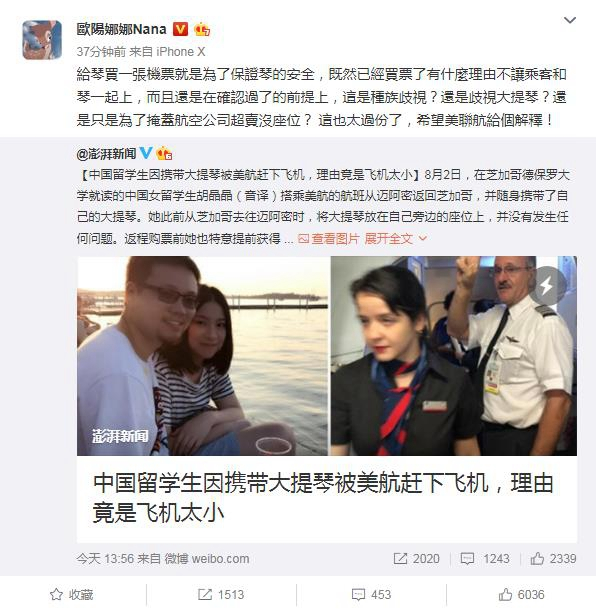
Task: Click the orange V verification badge beside Nana
Action: click(180, 29)
